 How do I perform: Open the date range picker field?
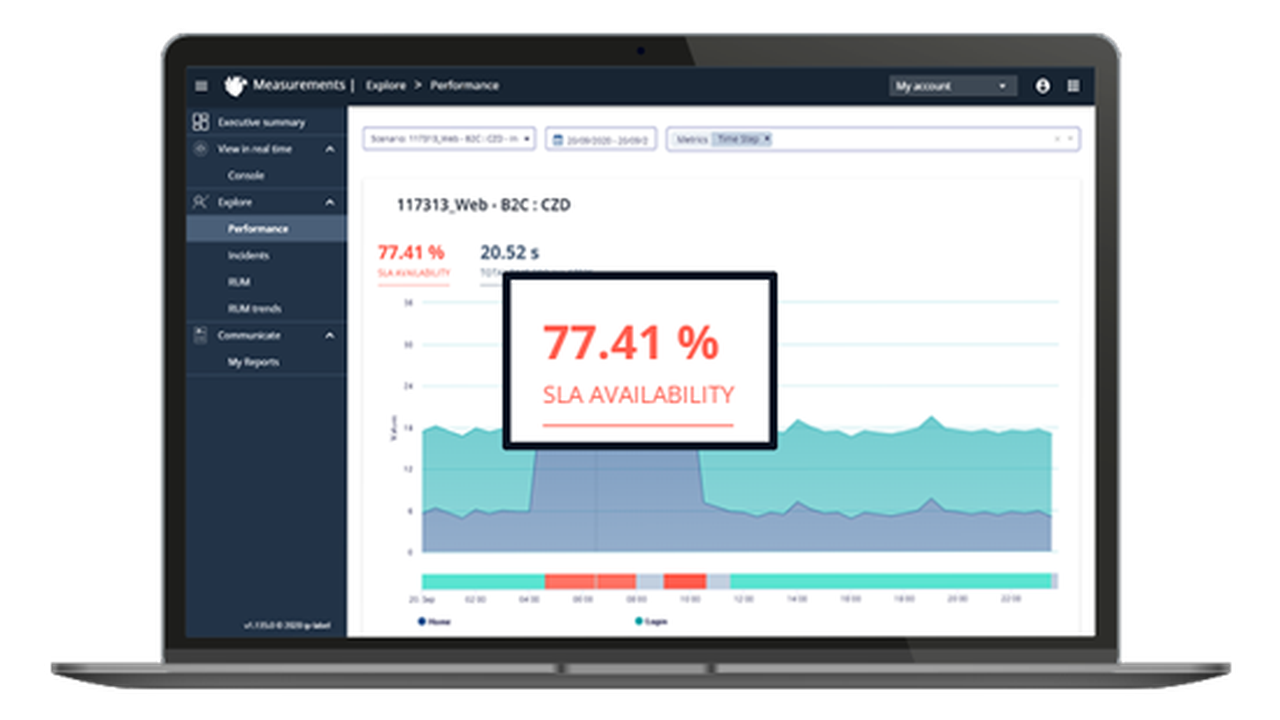(x=601, y=139)
